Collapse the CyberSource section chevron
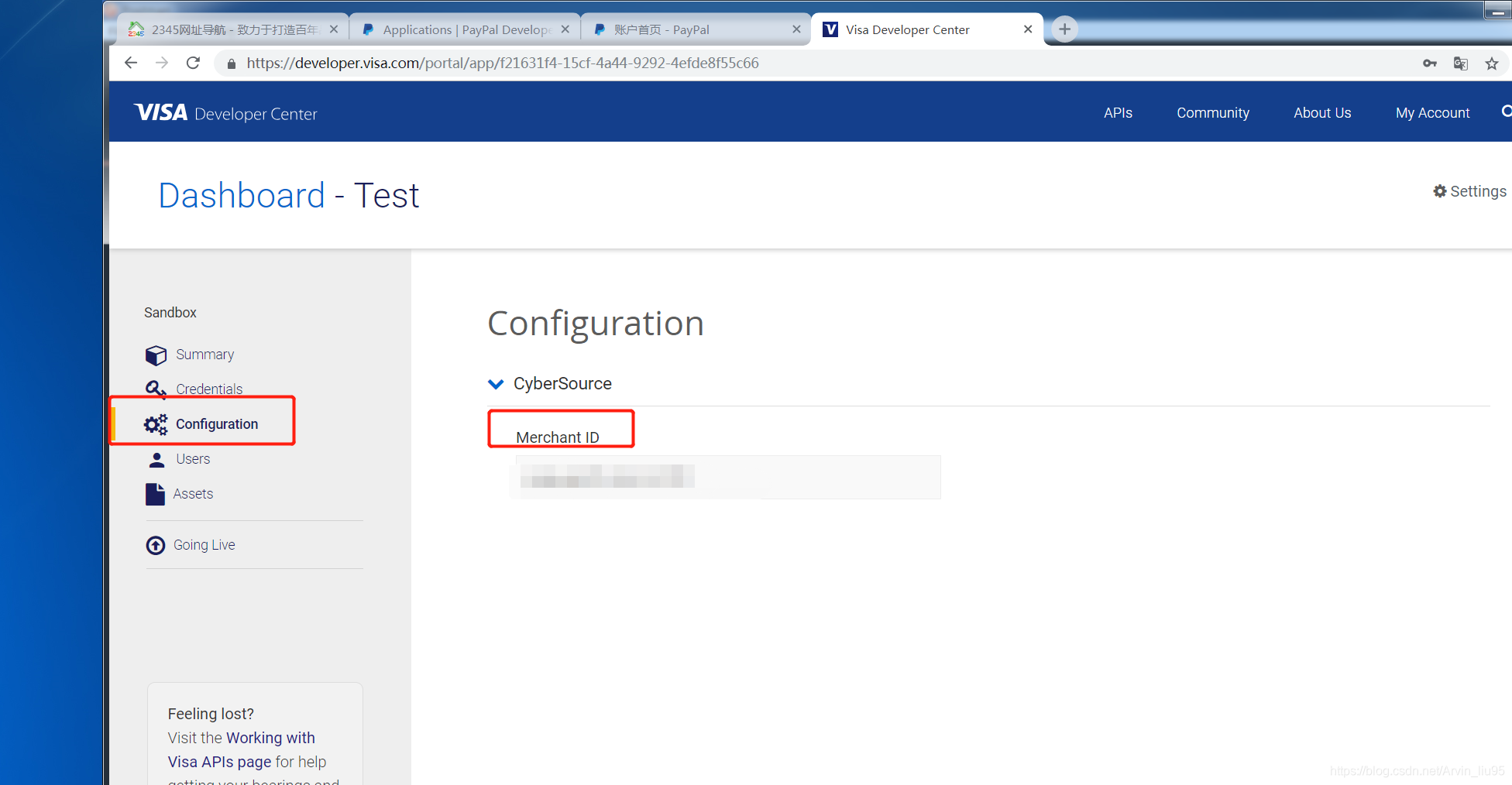Image resolution: width=1512 pixels, height=785 pixels. [496, 384]
